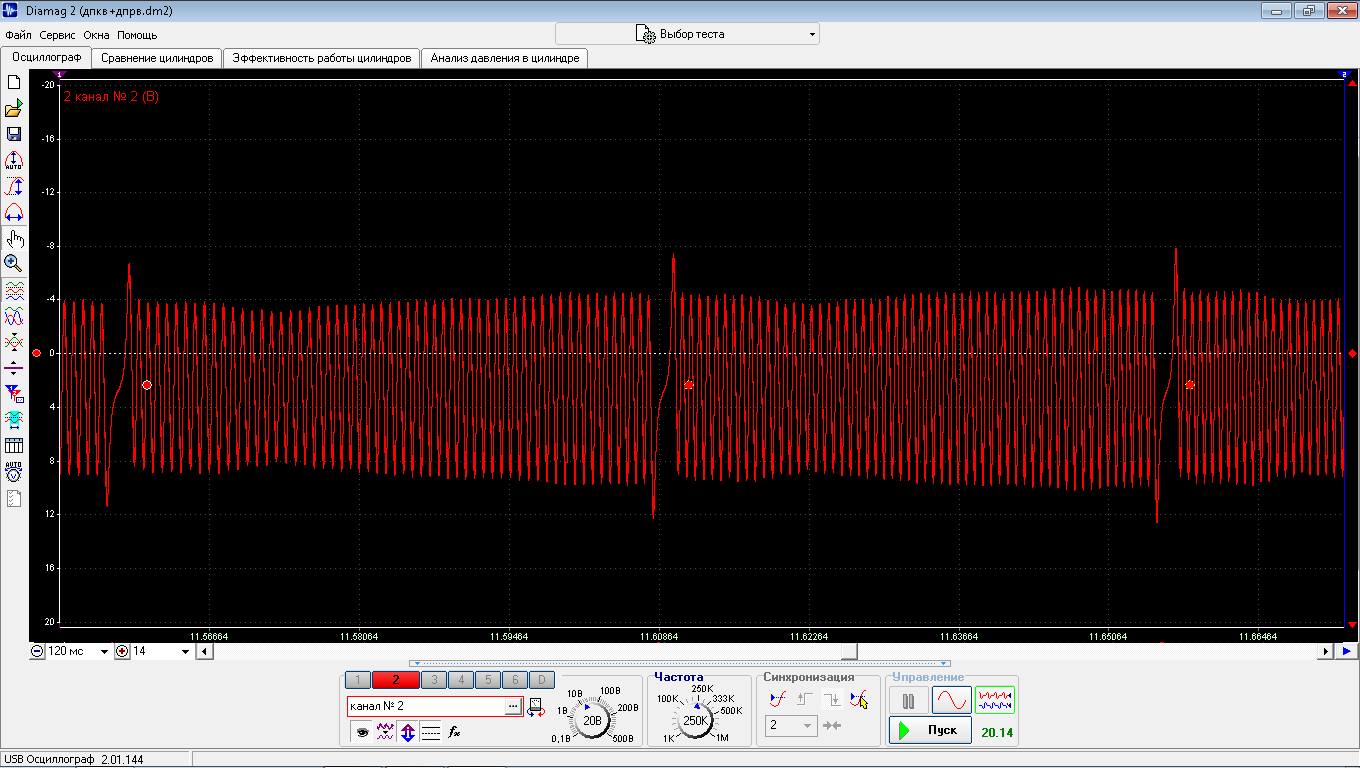Click the overlapping sine waves icon
The height and width of the screenshot is (768, 1360).
[x=14, y=316]
